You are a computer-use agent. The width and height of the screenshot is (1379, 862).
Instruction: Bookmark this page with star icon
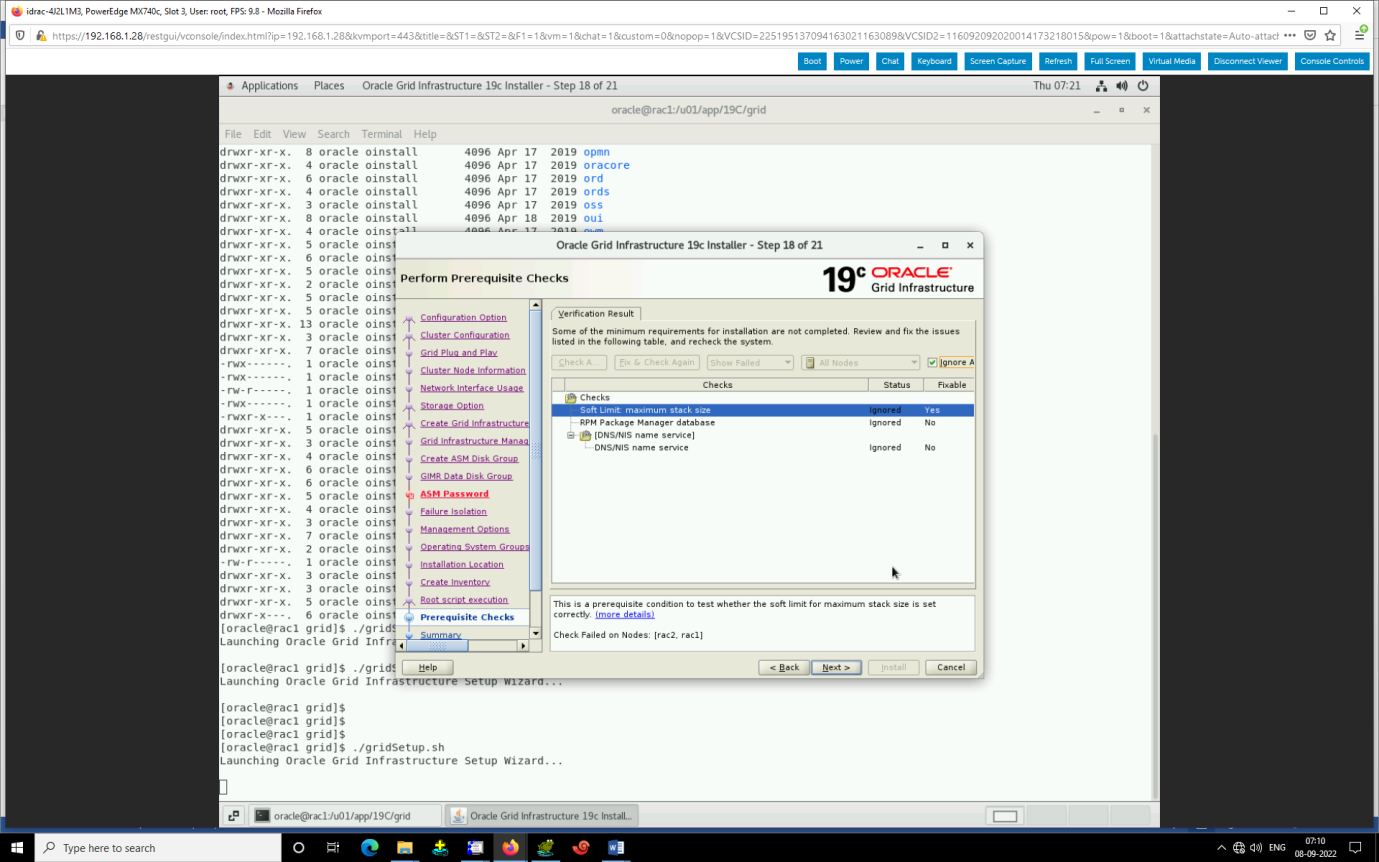pyautogui.click(x=1330, y=35)
